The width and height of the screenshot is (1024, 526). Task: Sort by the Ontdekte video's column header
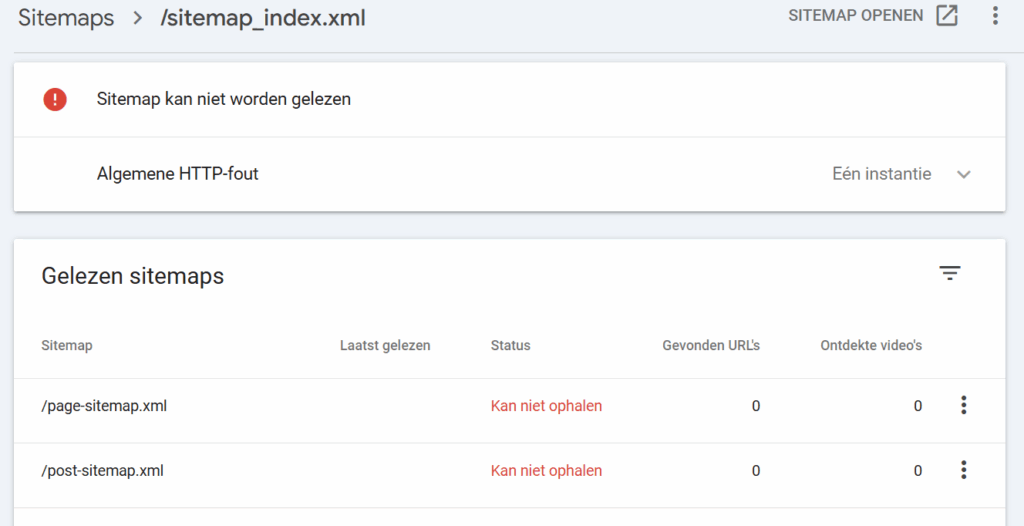click(871, 345)
